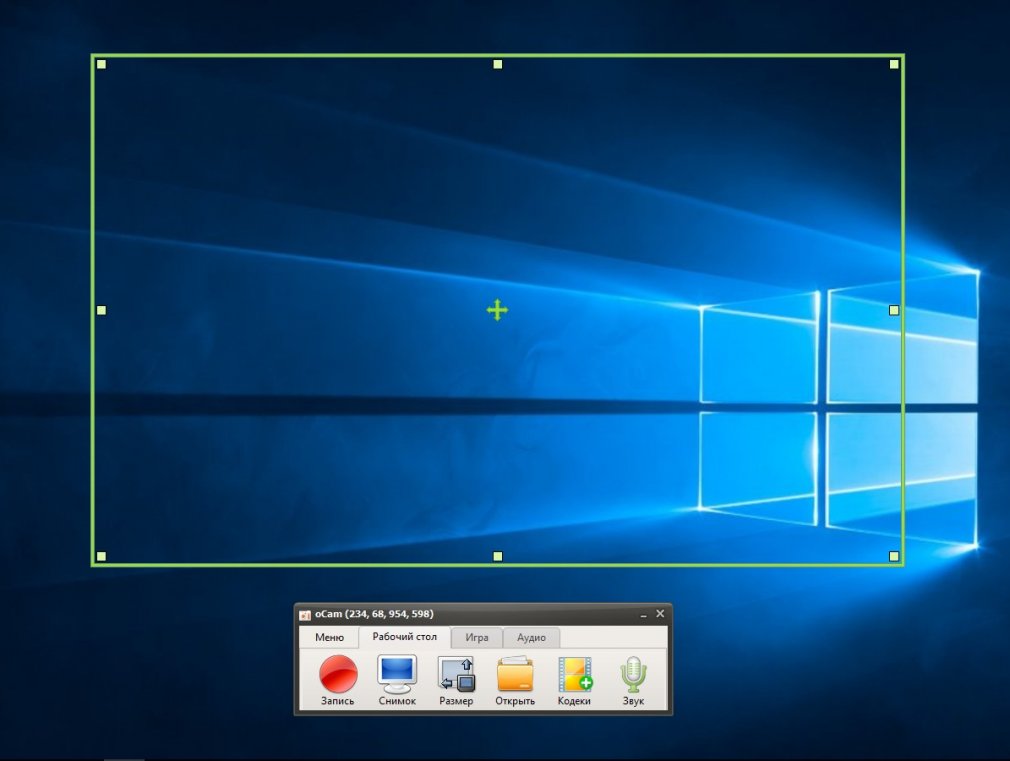Click the oCam app icon in title bar
The width and height of the screenshot is (1010, 761).
305,615
